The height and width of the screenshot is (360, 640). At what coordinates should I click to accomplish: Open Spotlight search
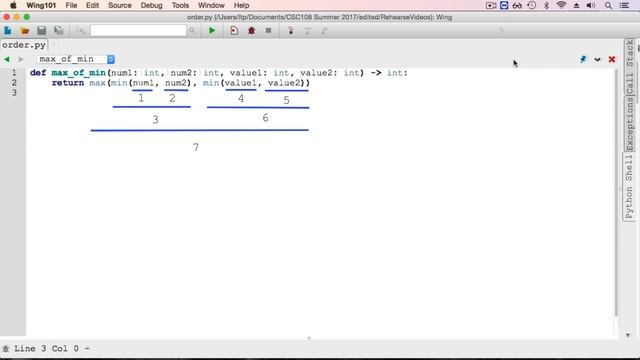click(608, 5)
